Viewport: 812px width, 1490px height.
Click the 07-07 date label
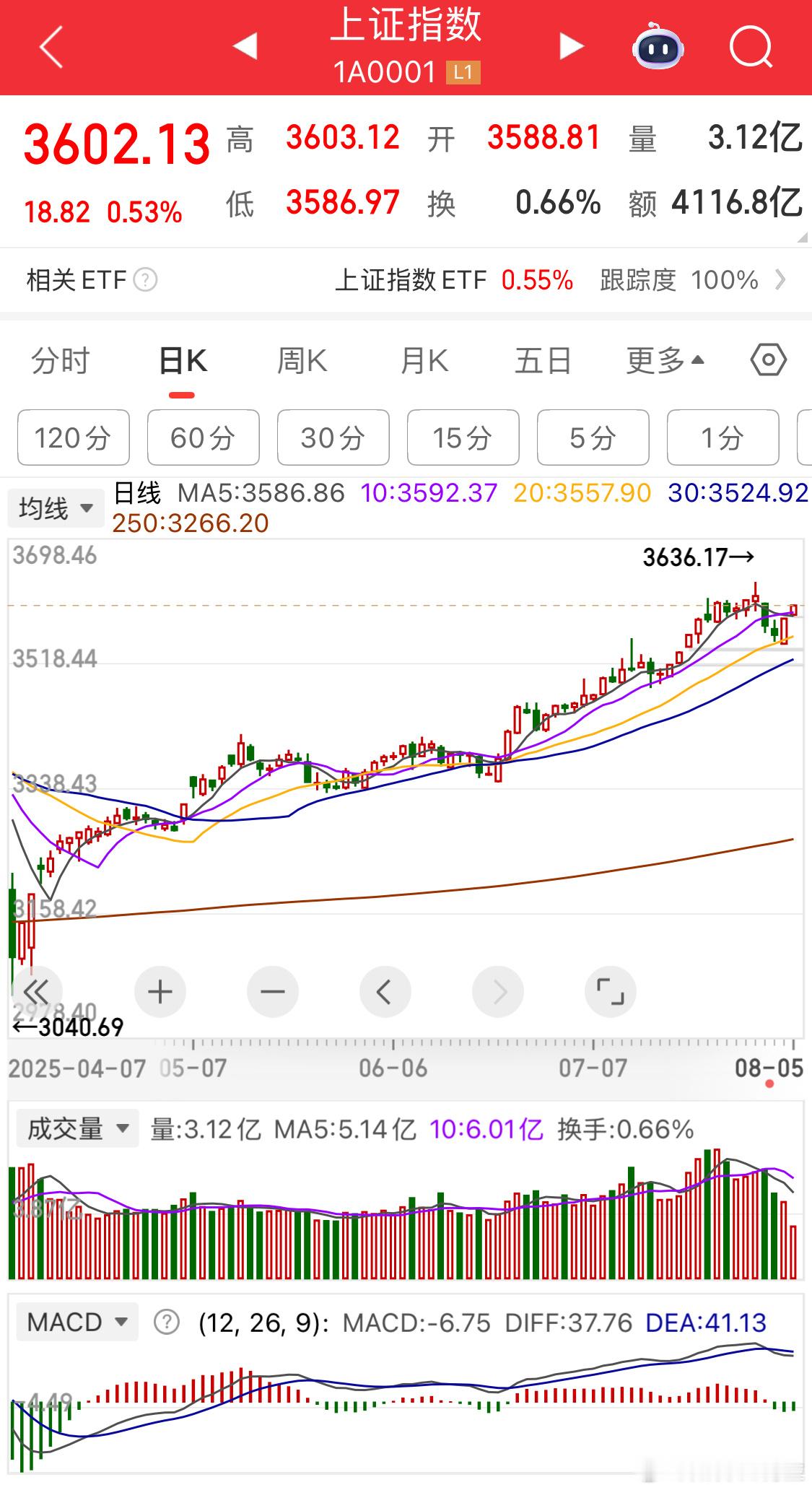pos(593,1067)
